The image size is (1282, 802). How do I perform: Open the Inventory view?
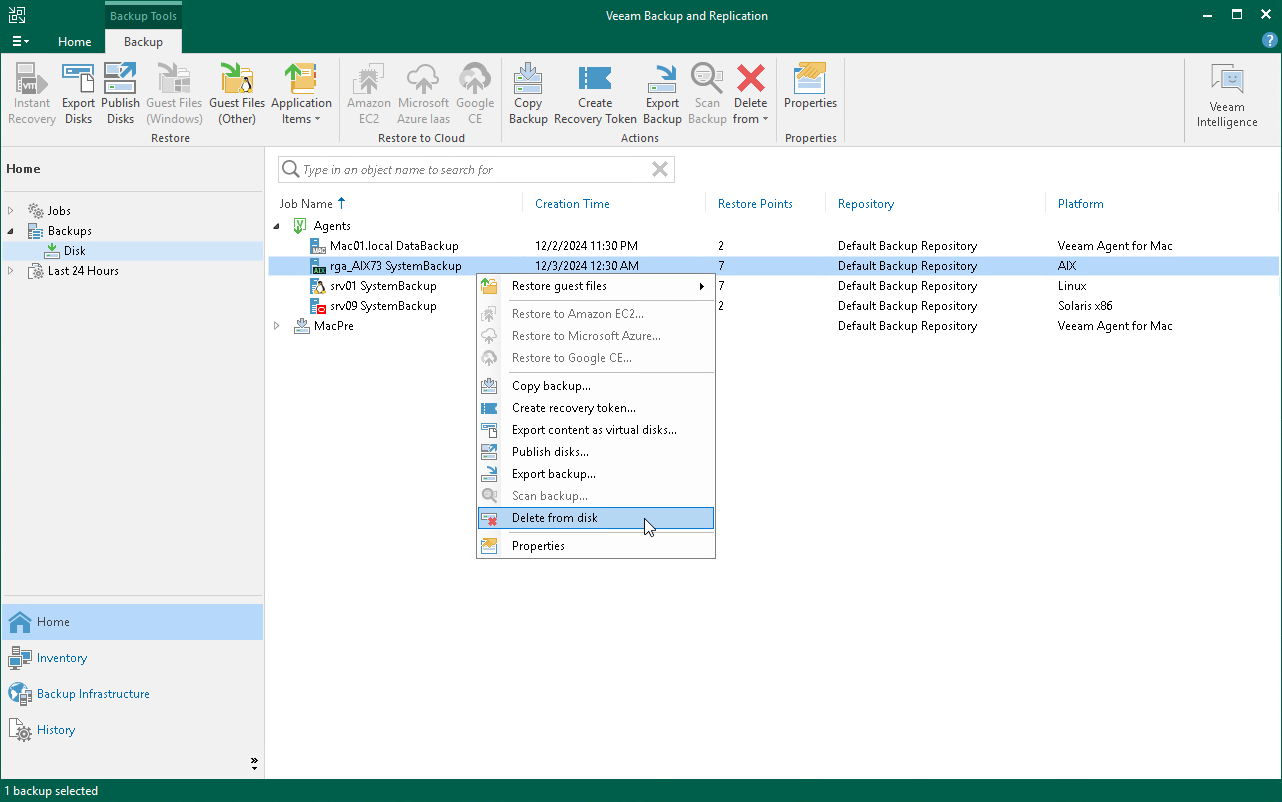[132, 658]
